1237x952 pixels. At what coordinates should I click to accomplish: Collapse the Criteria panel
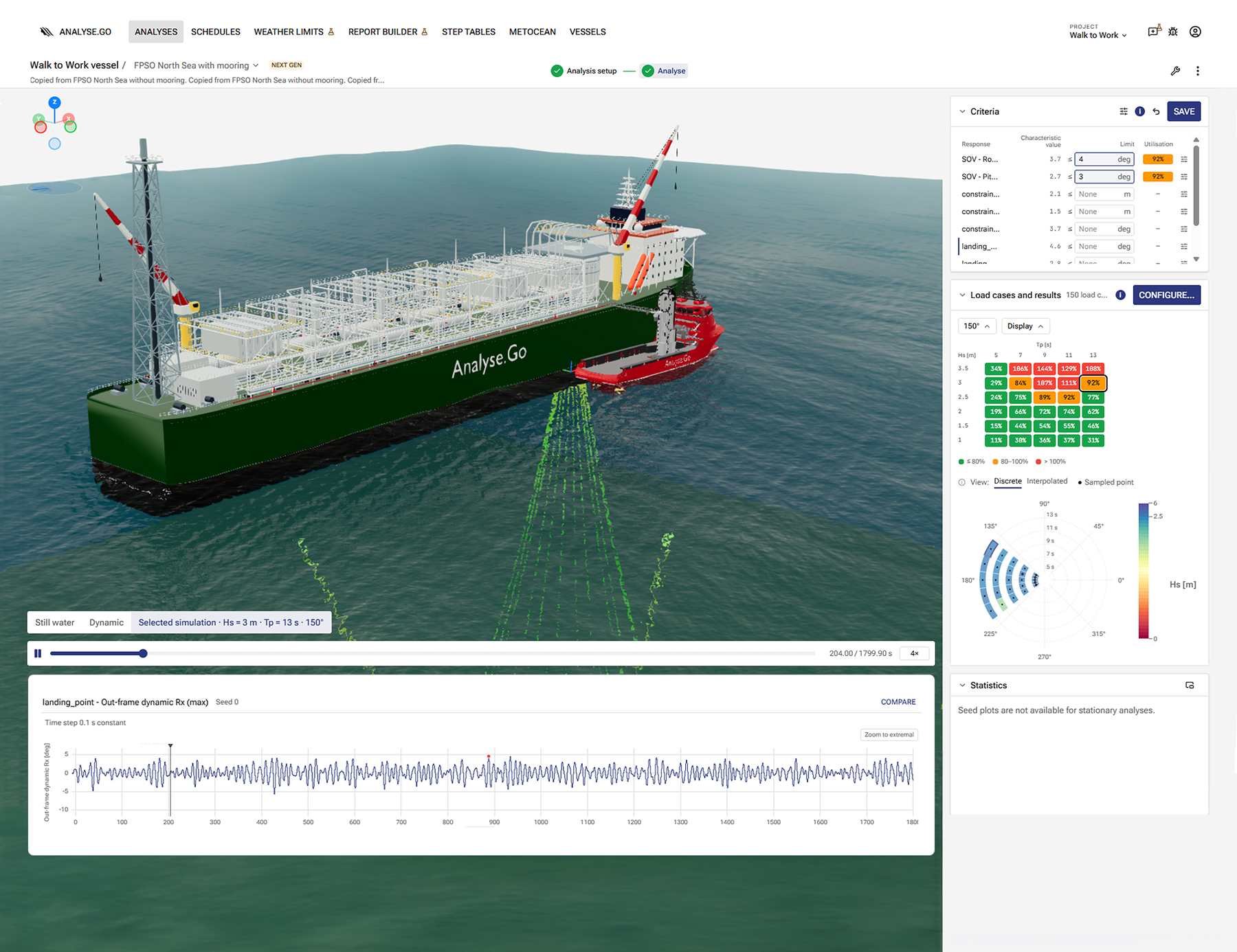coord(962,111)
